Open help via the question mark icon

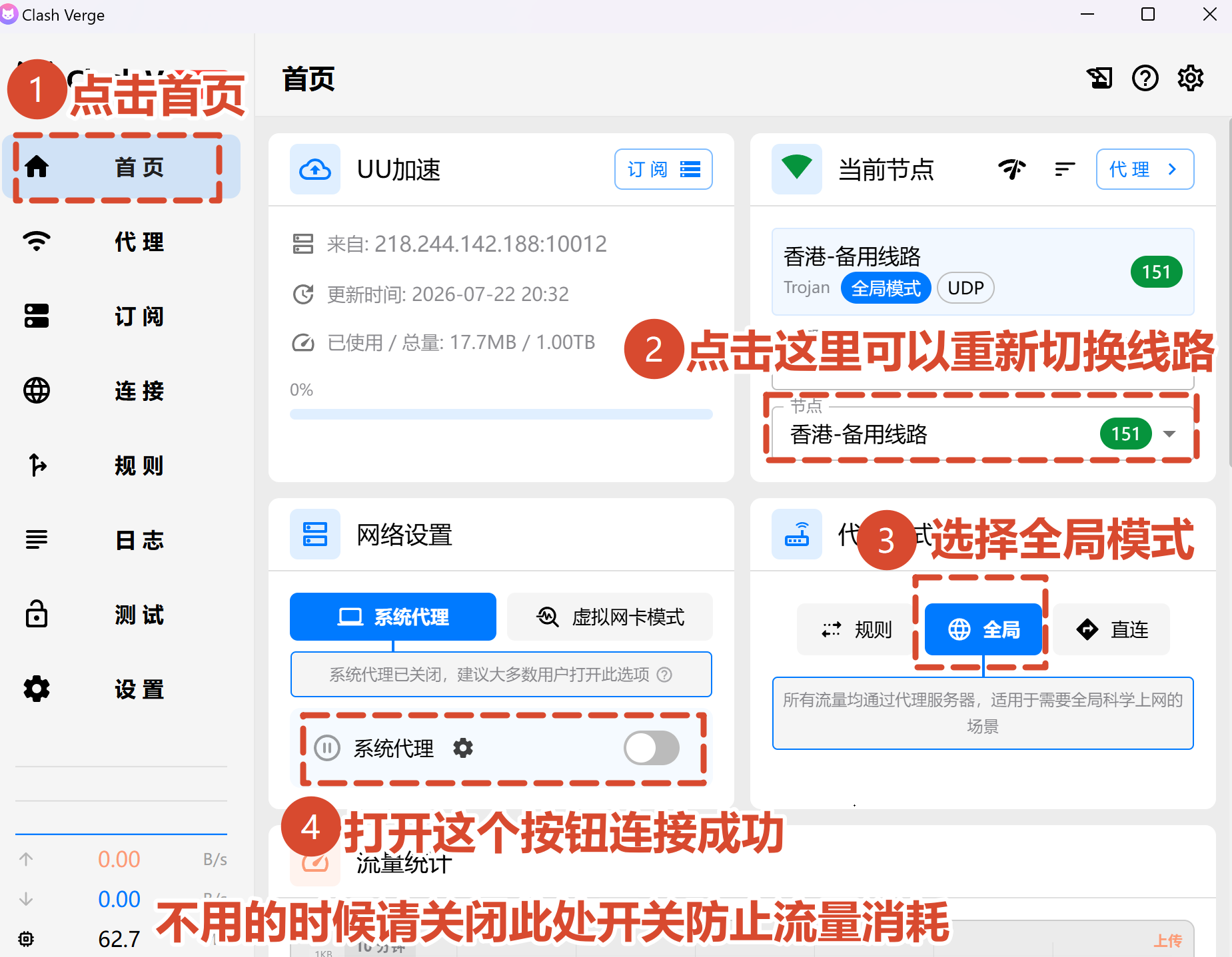tap(1145, 79)
